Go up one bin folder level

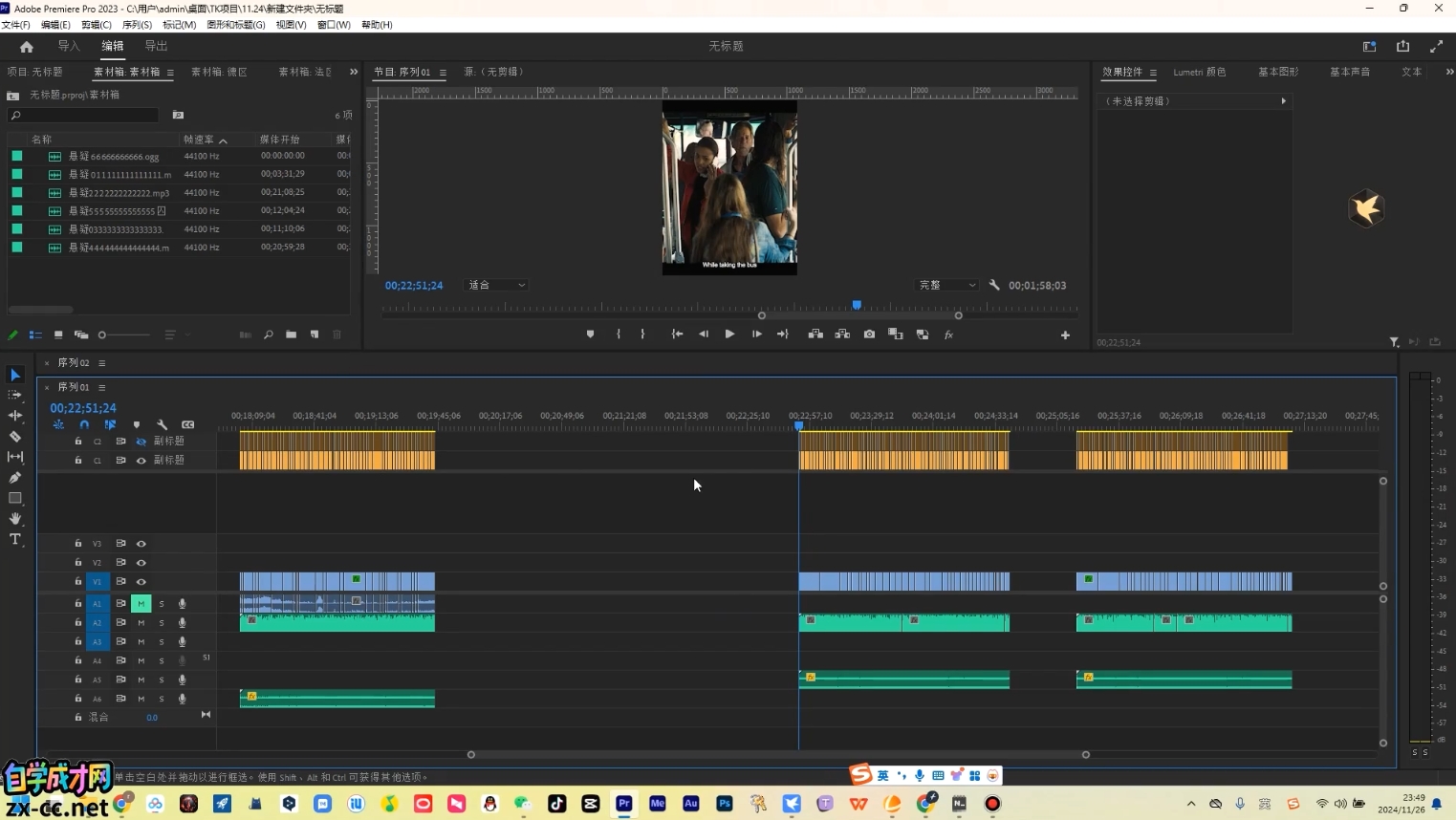click(12, 96)
